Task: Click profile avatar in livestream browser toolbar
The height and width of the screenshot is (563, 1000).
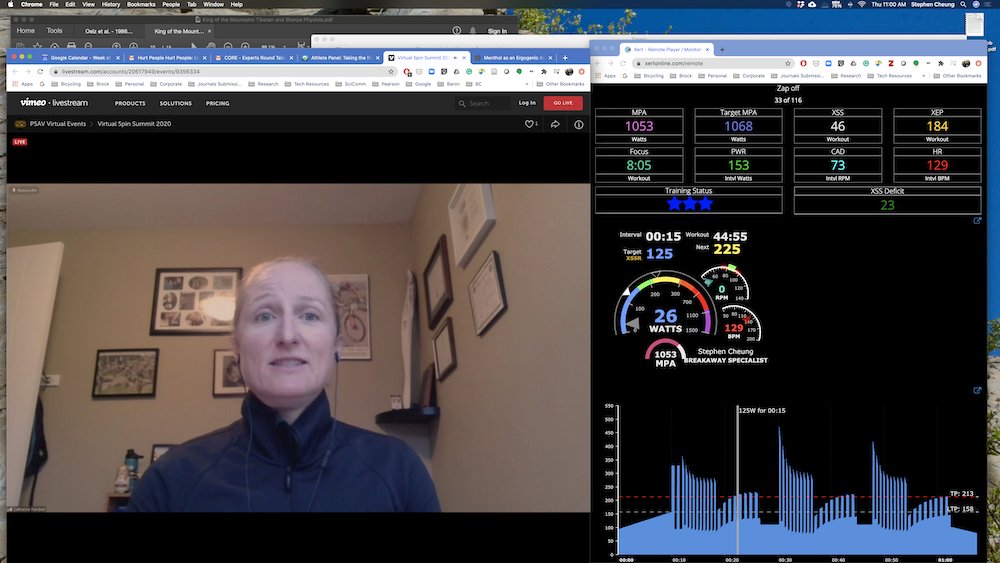Action: click(x=569, y=71)
